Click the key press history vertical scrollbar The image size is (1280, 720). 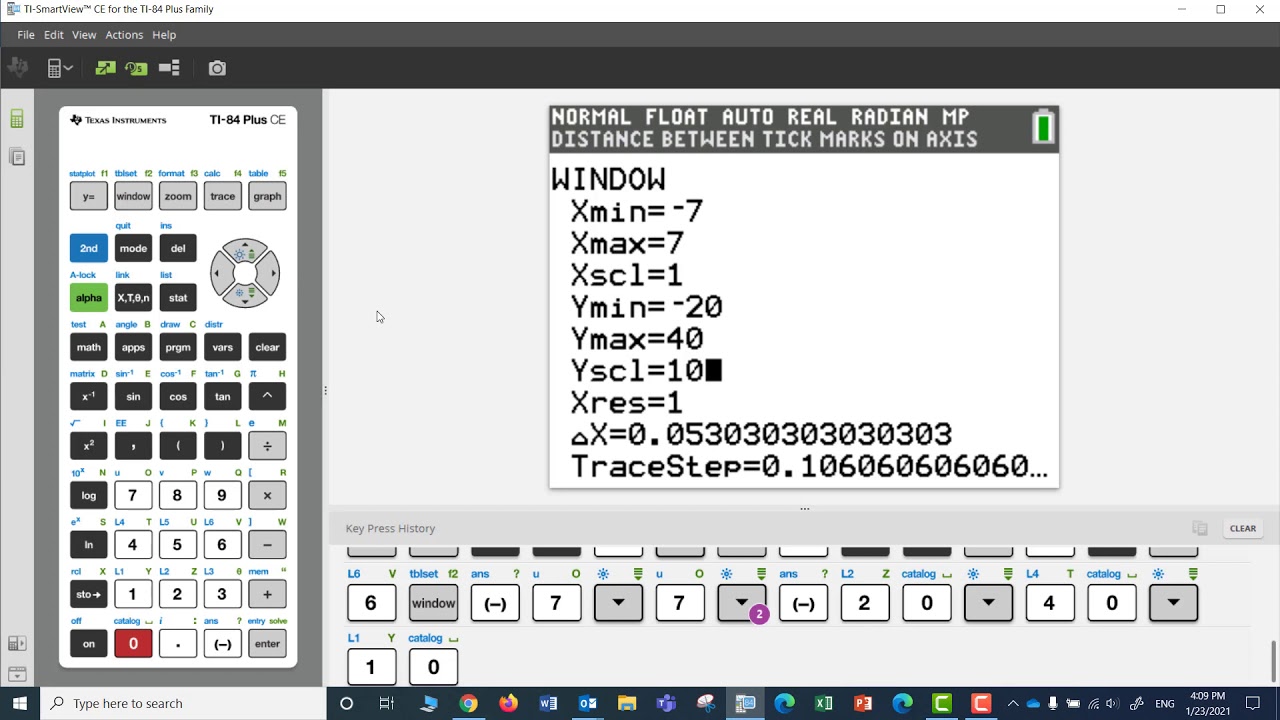(x=1273, y=660)
